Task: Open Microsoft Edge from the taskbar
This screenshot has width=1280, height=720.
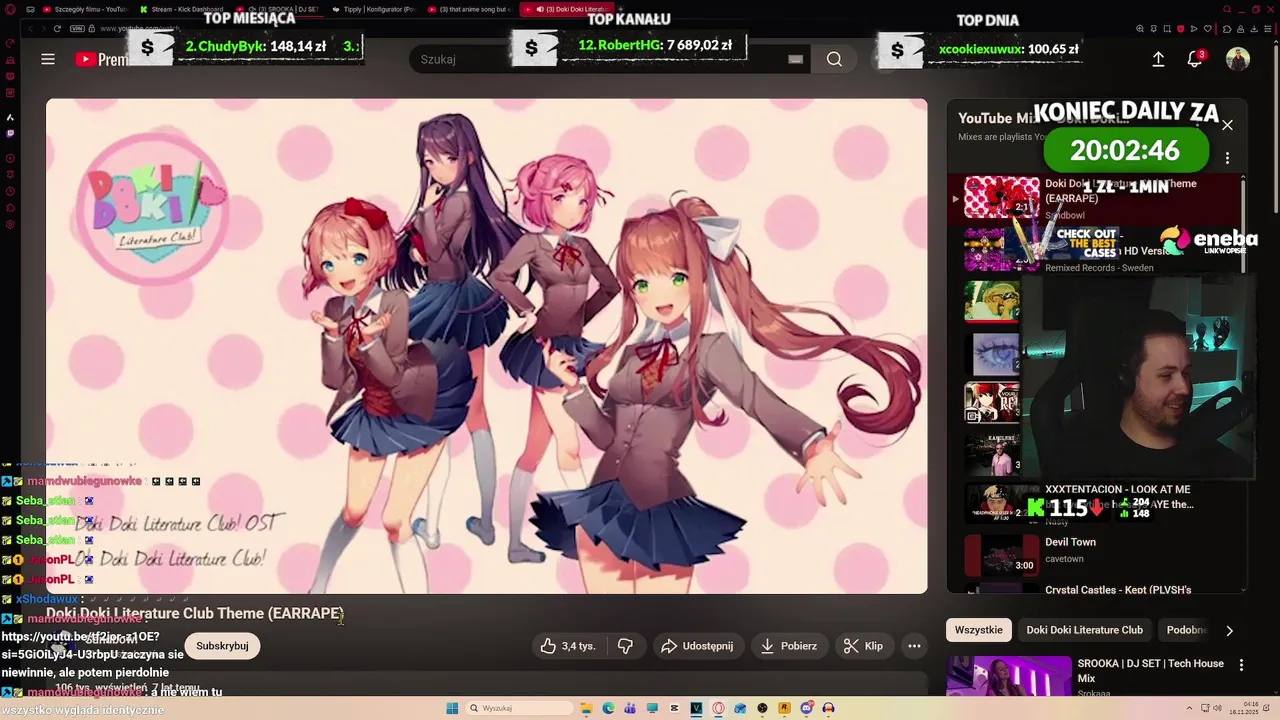Action: click(x=608, y=708)
